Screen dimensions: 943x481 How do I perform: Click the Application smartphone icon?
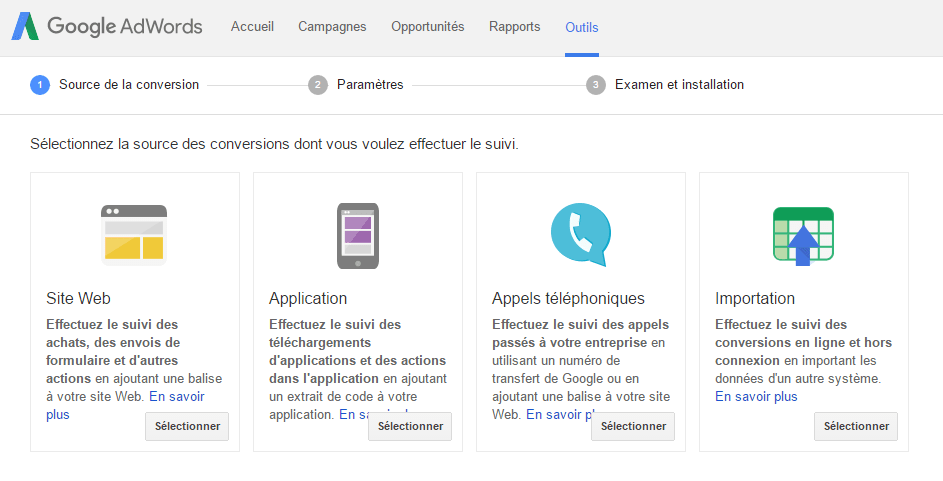point(358,236)
